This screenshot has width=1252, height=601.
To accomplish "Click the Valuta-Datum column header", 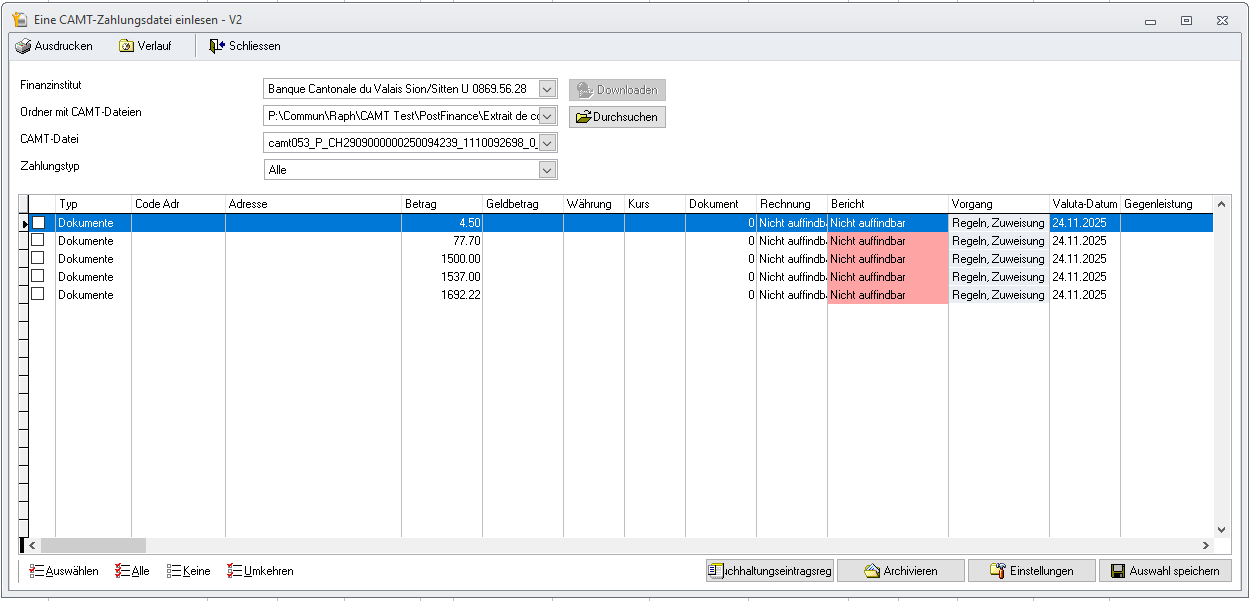I will coord(1084,204).
